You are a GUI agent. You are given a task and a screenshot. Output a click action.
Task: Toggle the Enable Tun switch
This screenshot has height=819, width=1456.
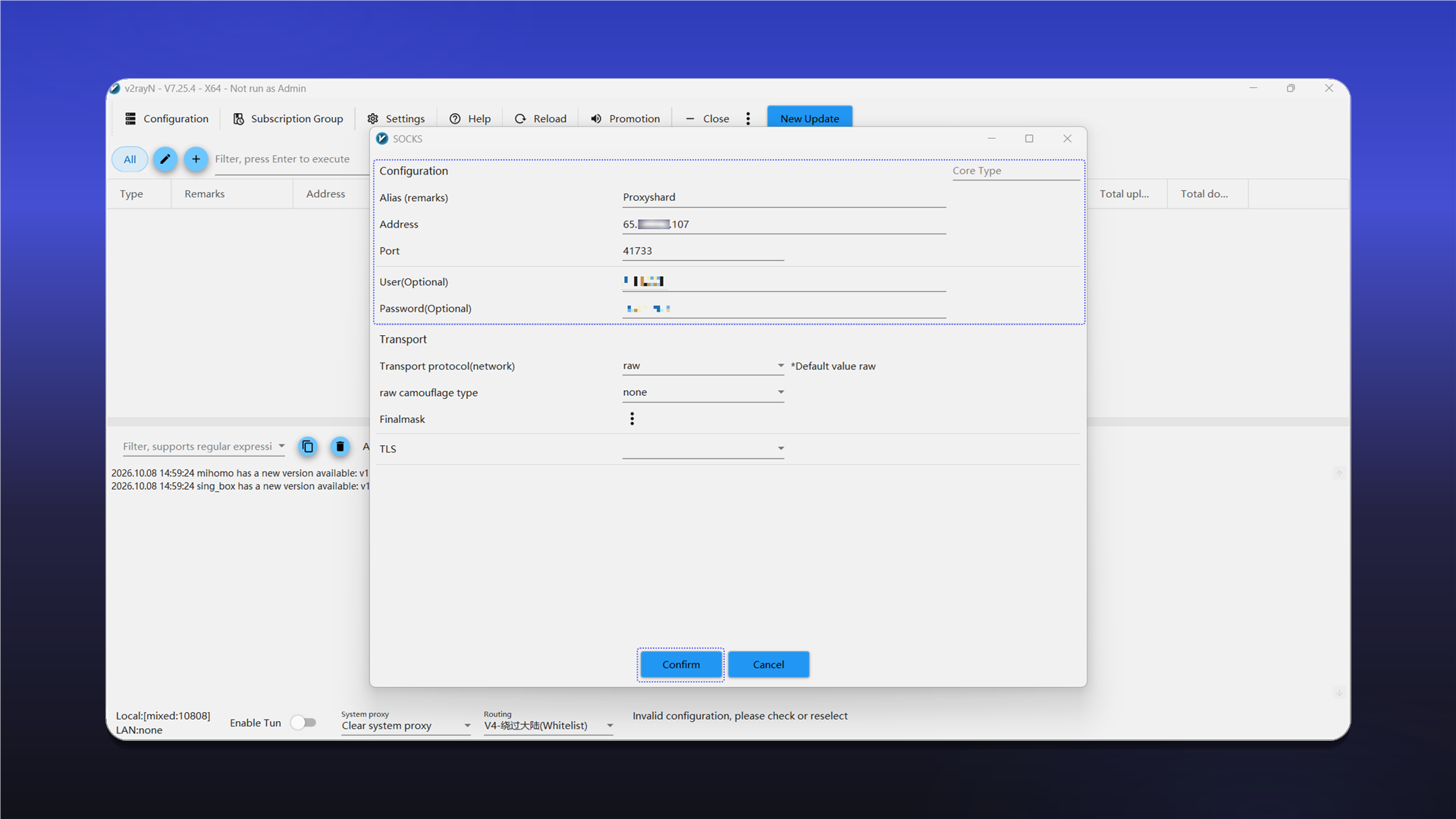[x=303, y=723]
